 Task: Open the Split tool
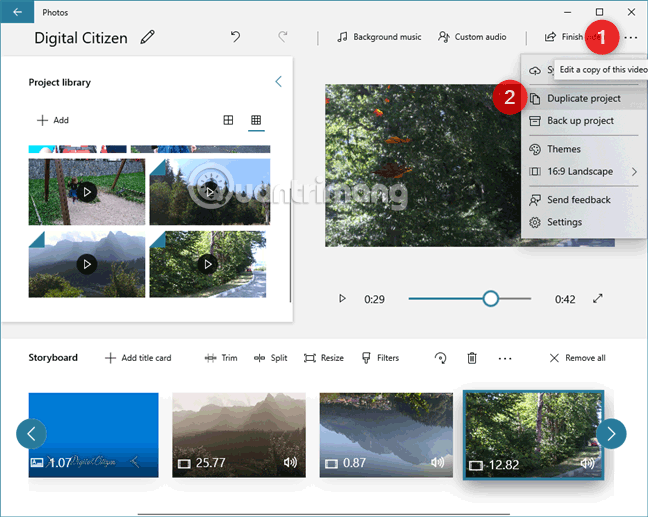pyautogui.click(x=271, y=358)
